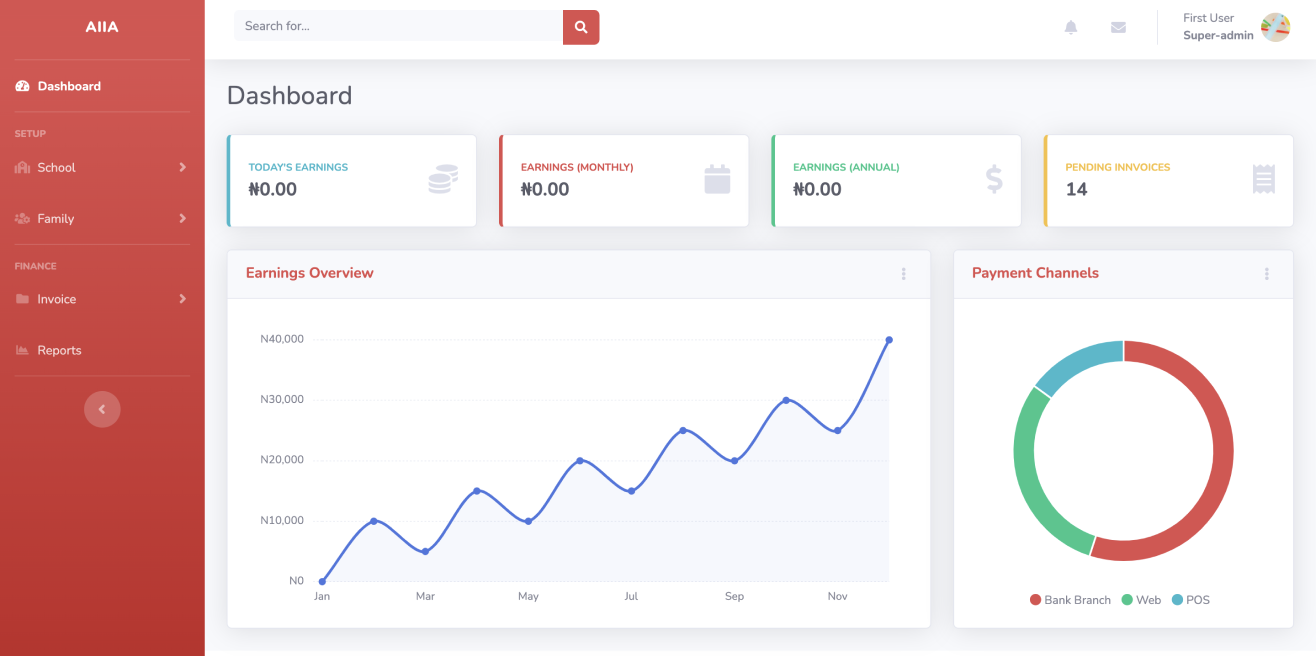Expand the School submenu
Screen dimensions: 1316x656
183,167
